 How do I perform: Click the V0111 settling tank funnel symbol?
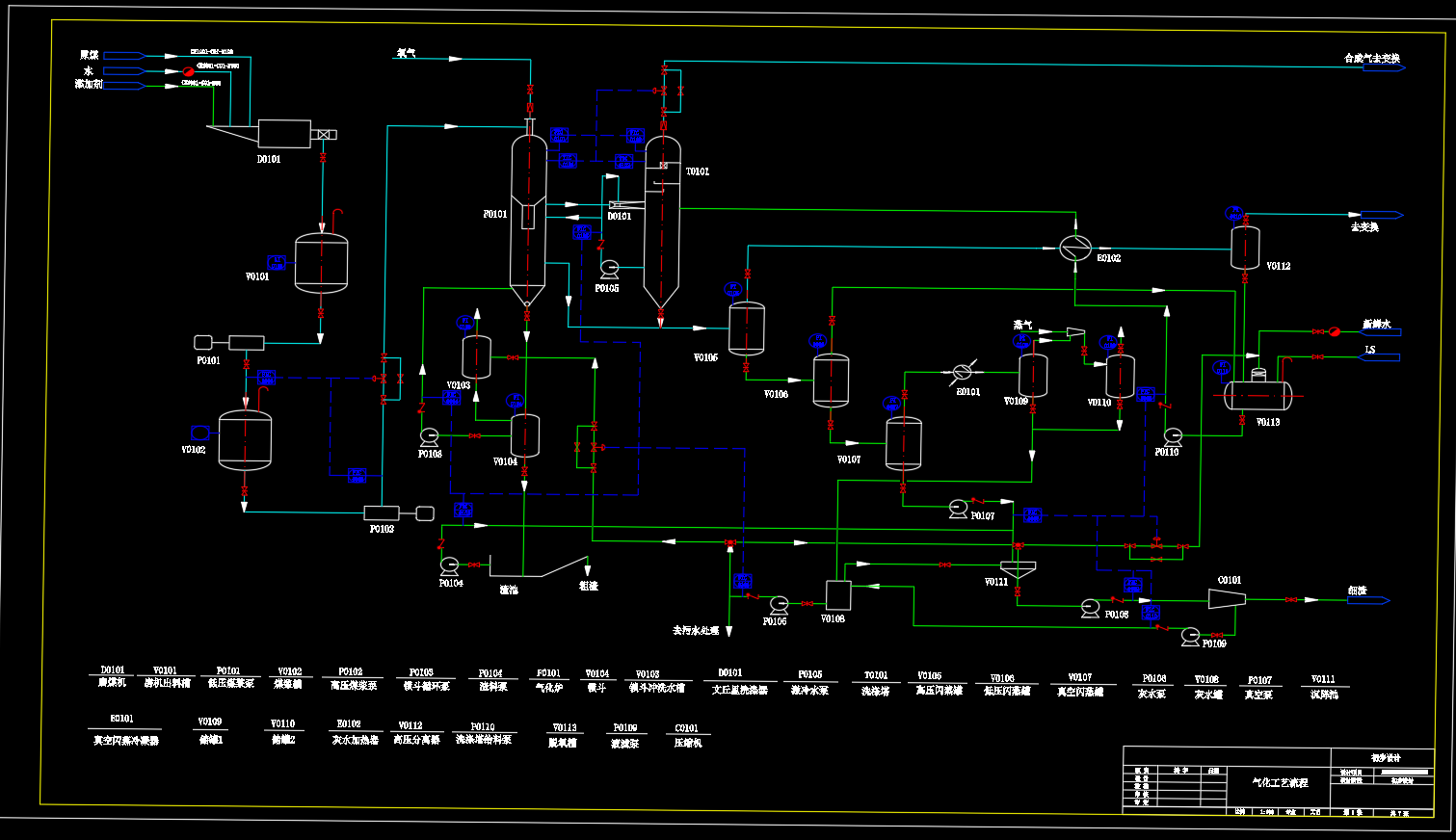(x=1018, y=571)
